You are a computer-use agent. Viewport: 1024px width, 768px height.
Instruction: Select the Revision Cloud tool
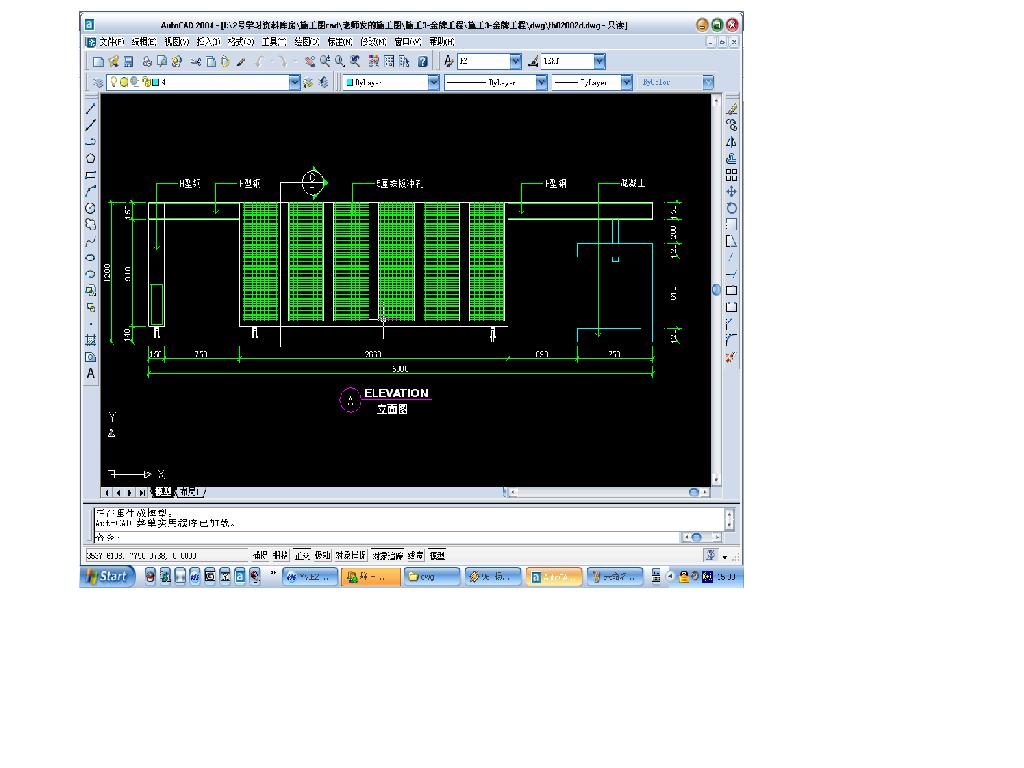click(91, 224)
